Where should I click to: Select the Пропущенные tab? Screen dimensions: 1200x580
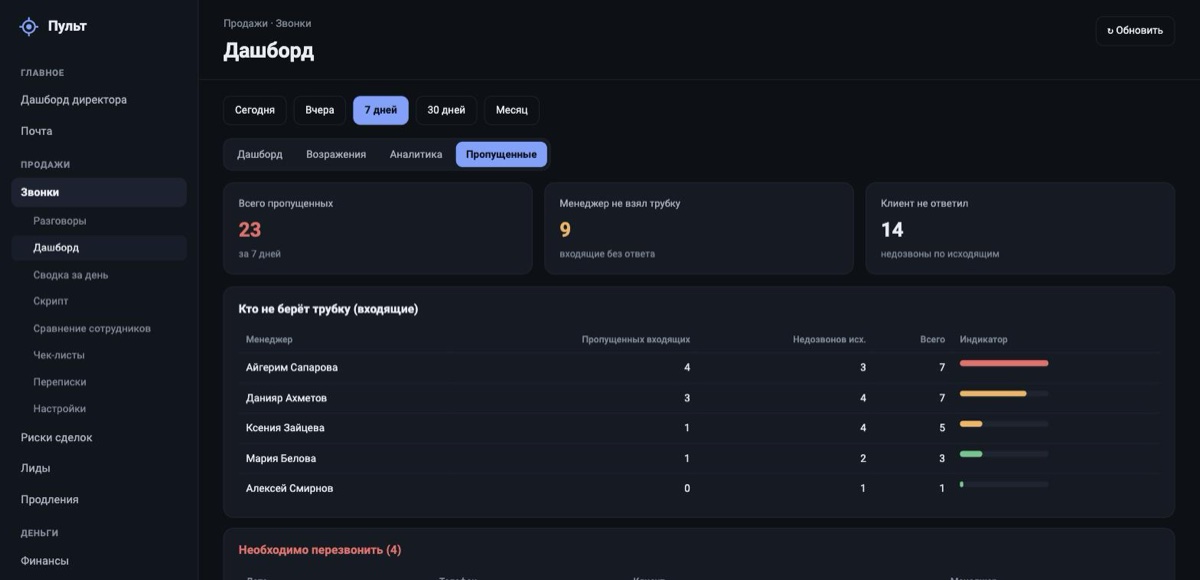coord(501,154)
